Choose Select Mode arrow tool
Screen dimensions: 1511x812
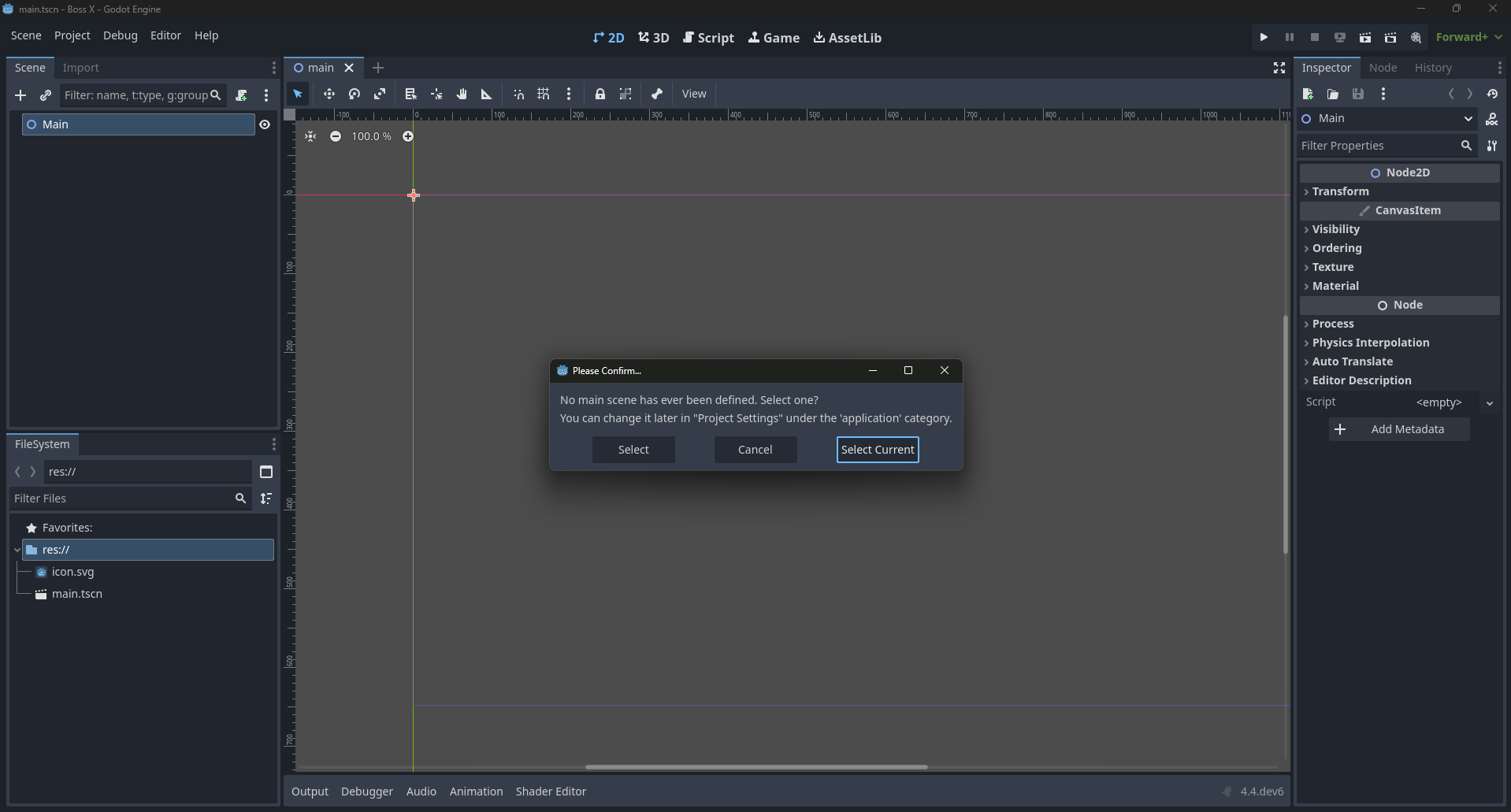click(x=298, y=94)
